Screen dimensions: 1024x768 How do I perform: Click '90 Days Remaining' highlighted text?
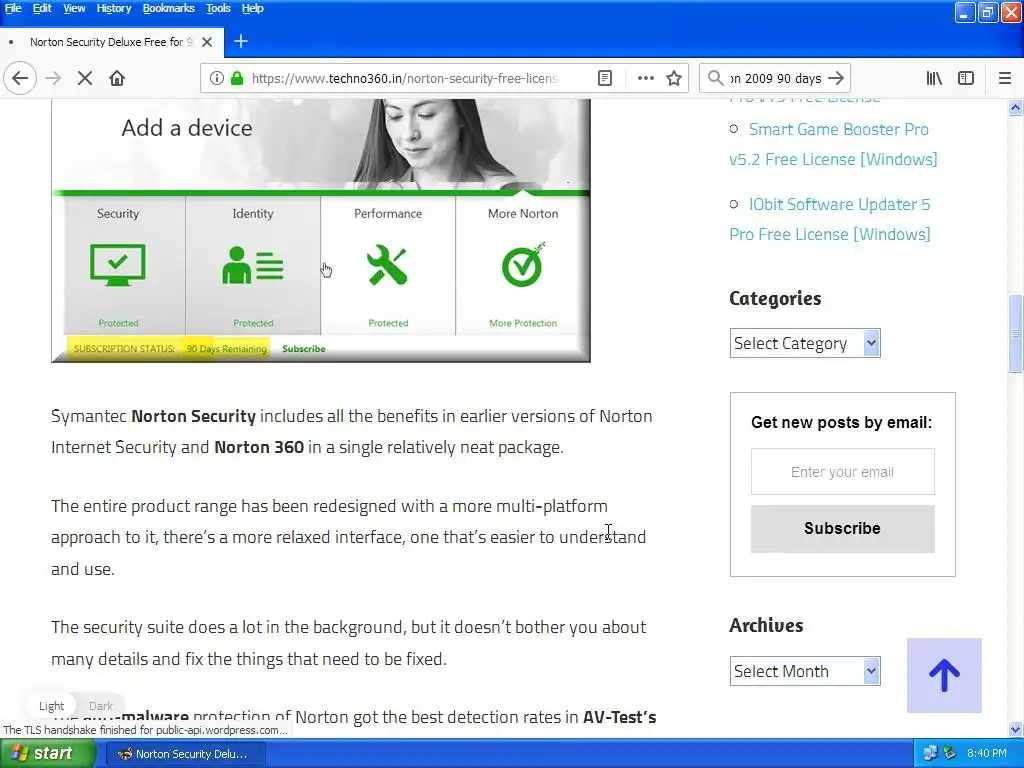(227, 349)
